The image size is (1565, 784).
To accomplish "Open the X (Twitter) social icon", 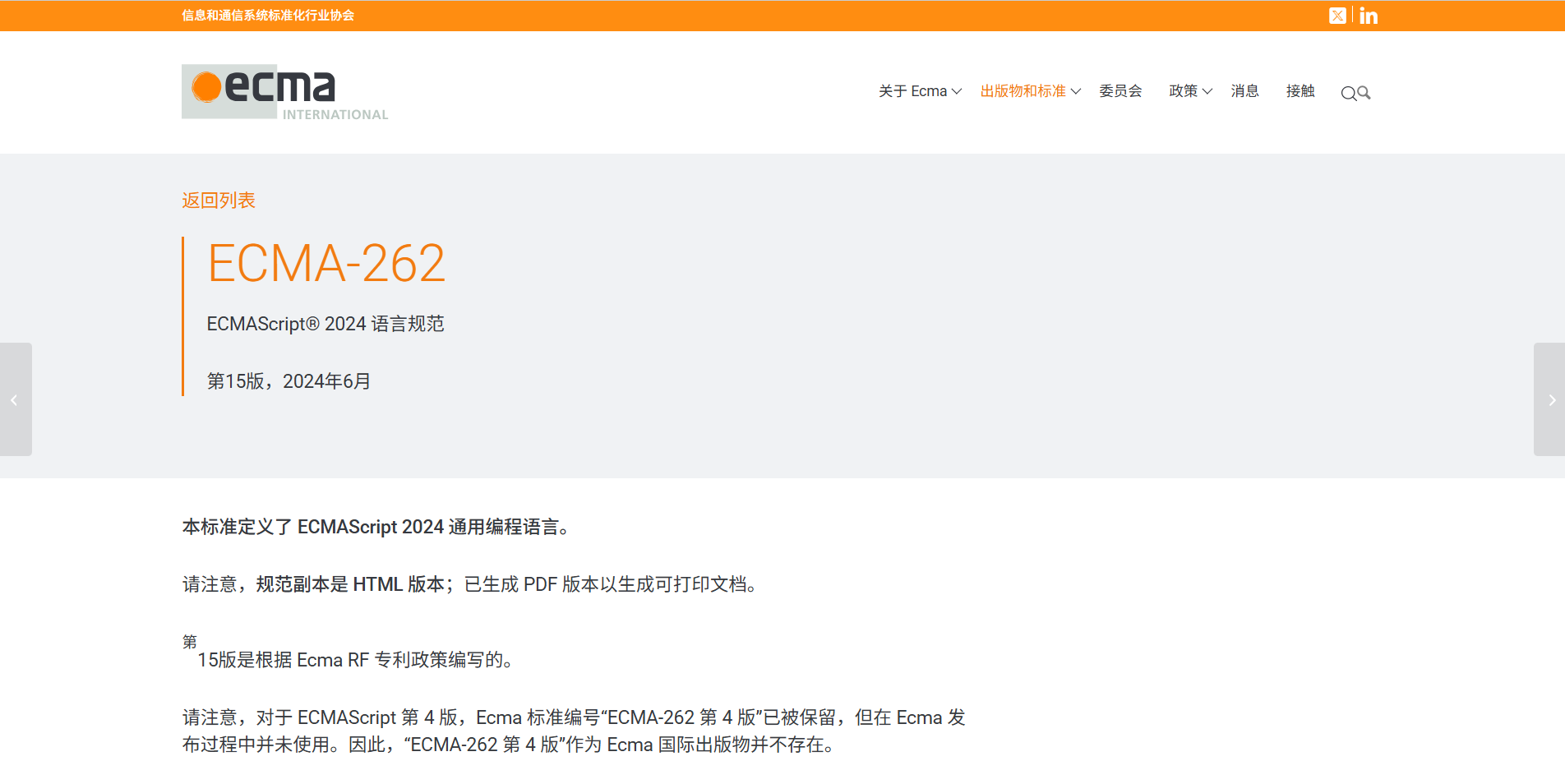I will click(1337, 16).
